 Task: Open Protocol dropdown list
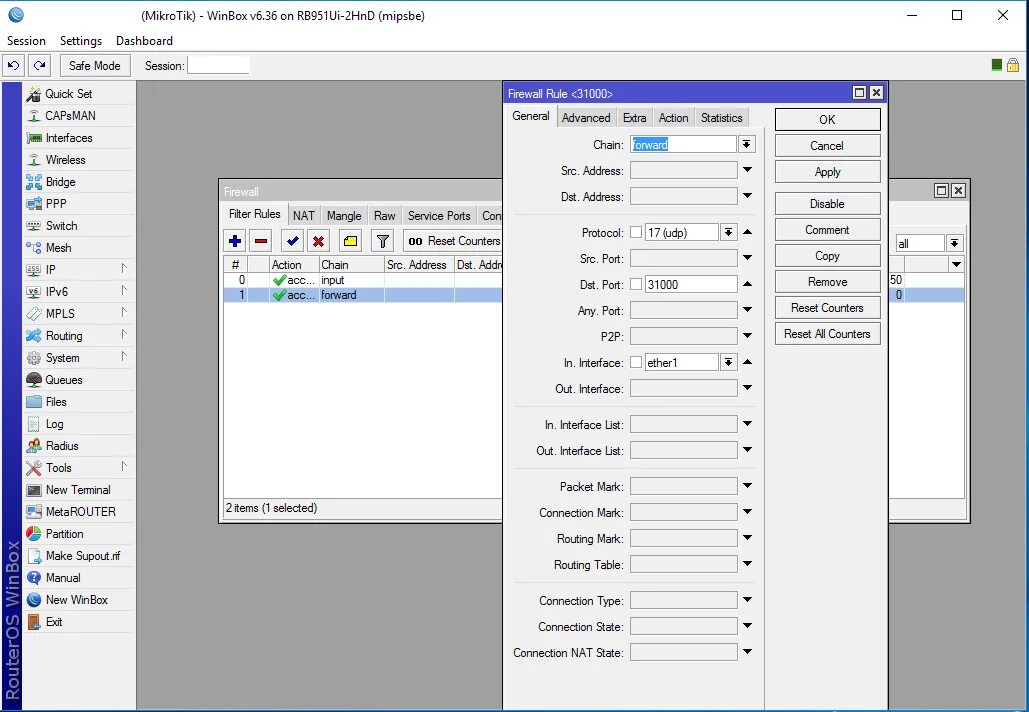coord(728,232)
